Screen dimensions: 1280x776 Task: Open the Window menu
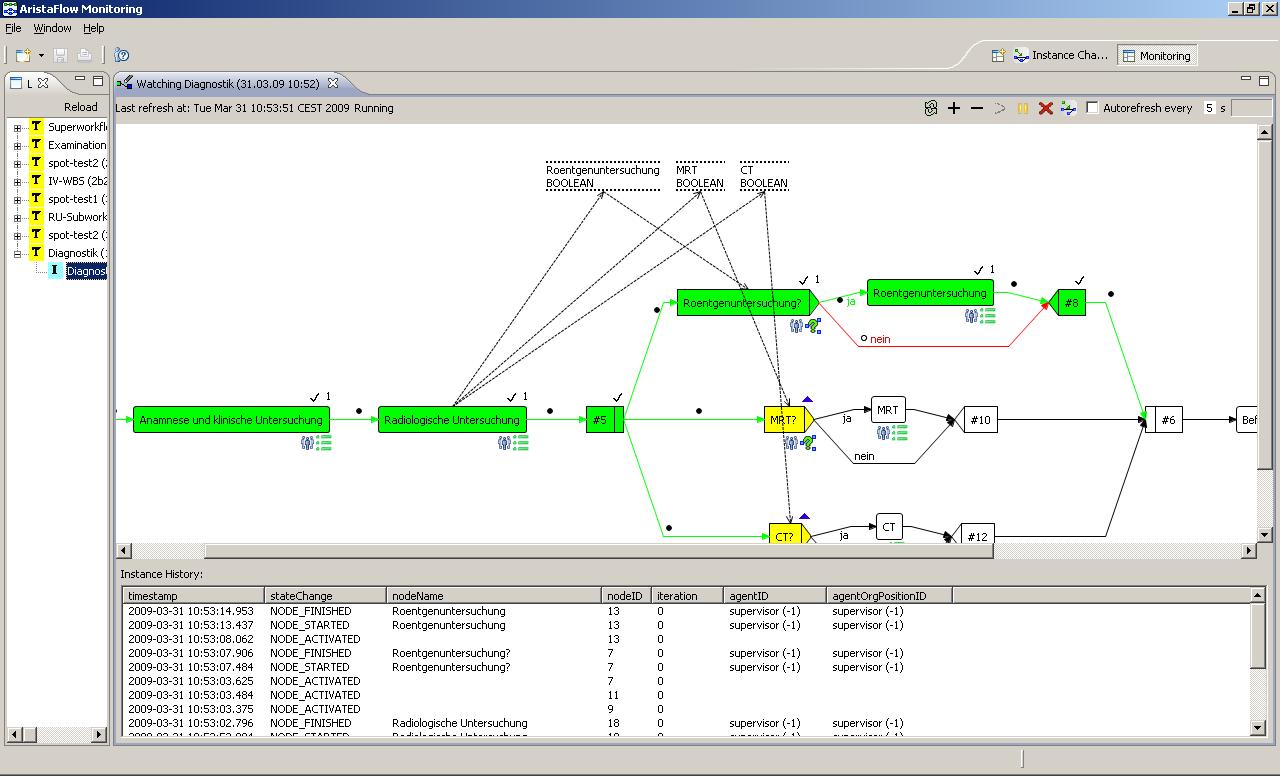click(52, 28)
